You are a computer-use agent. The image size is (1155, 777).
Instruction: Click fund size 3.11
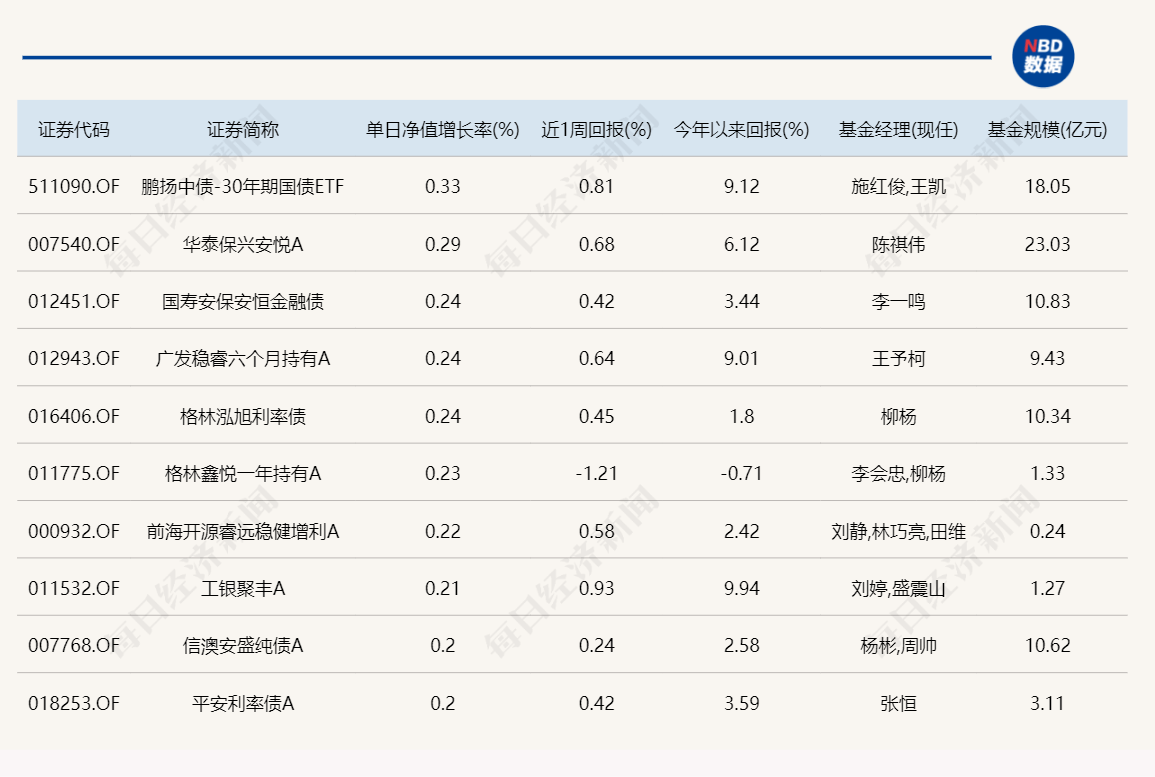pos(1047,704)
